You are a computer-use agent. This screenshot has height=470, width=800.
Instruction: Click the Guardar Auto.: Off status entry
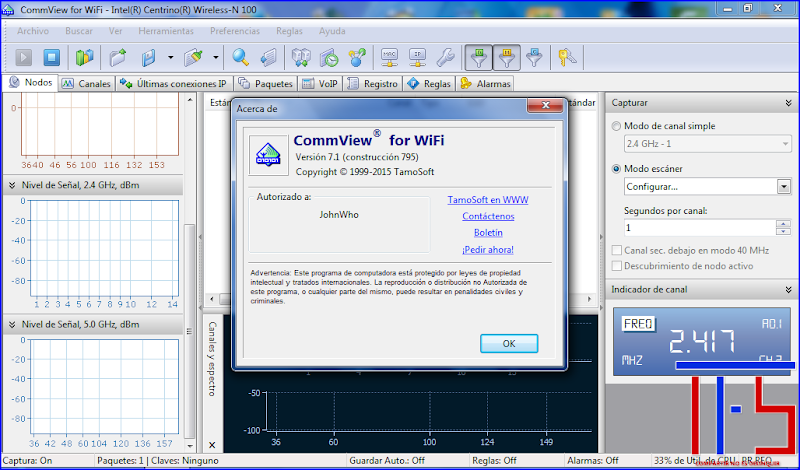pyautogui.click(x=387, y=460)
